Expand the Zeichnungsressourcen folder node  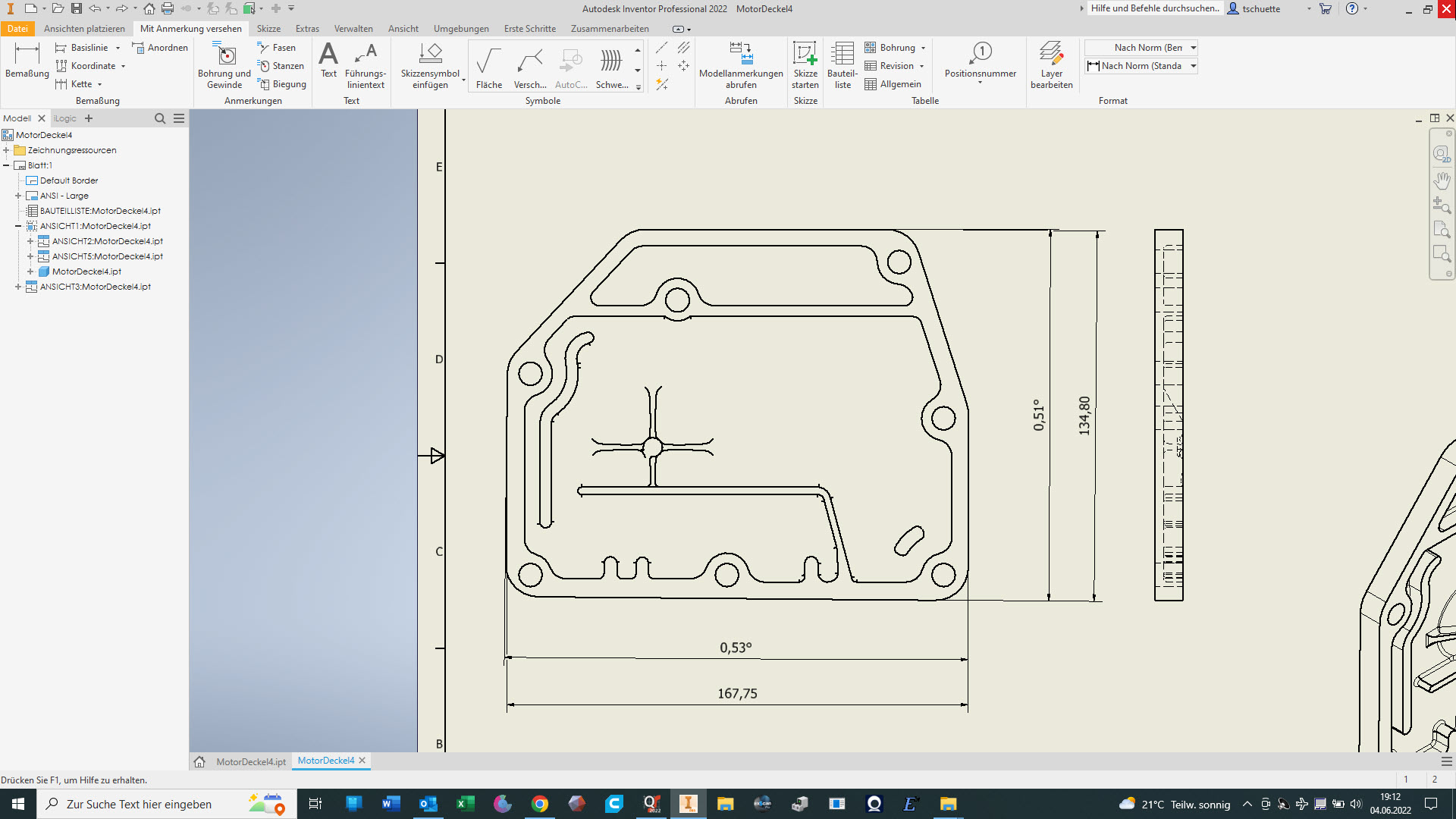click(x=6, y=150)
